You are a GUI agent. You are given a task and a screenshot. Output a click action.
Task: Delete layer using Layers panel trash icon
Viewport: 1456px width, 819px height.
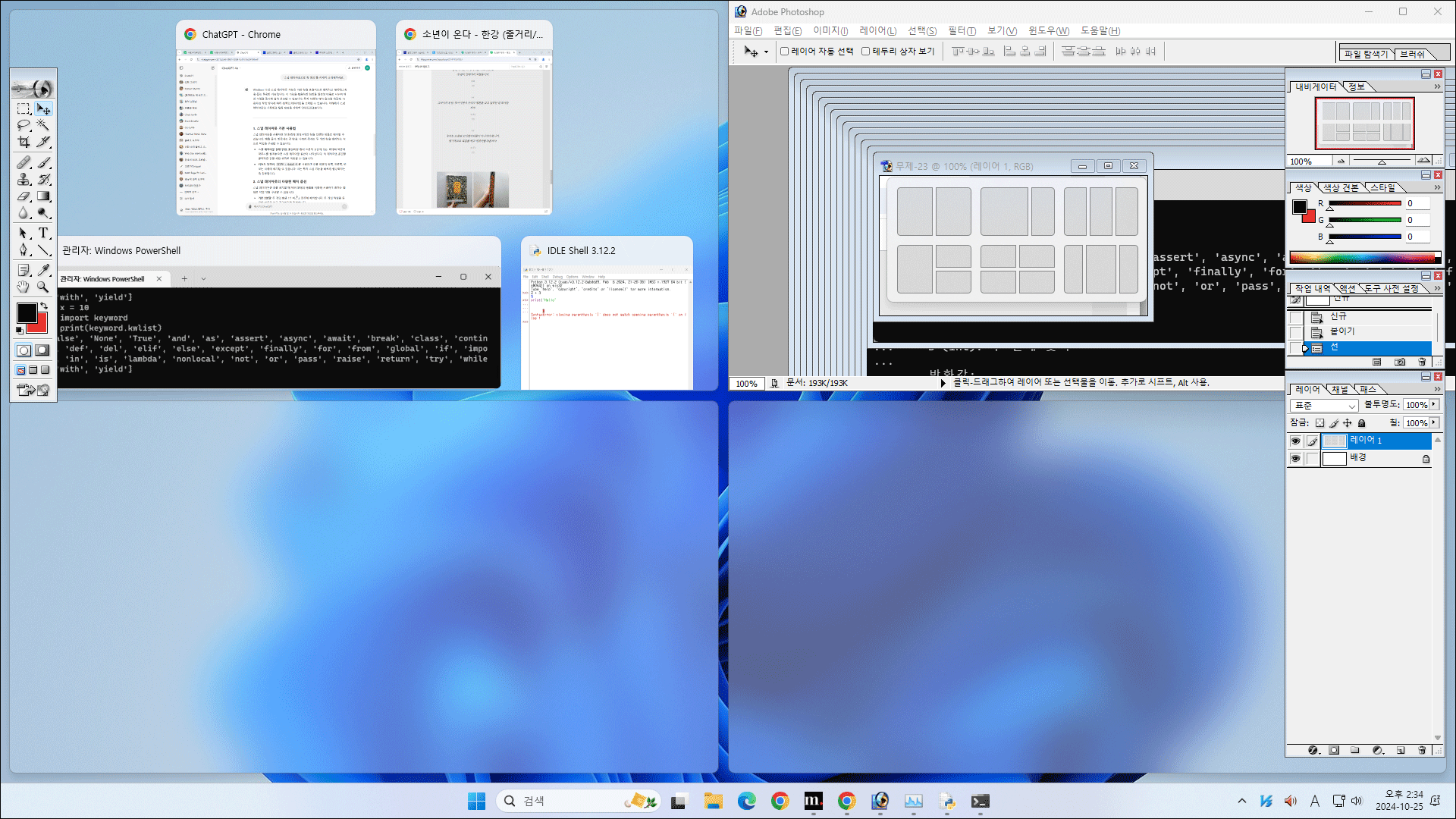click(1422, 750)
